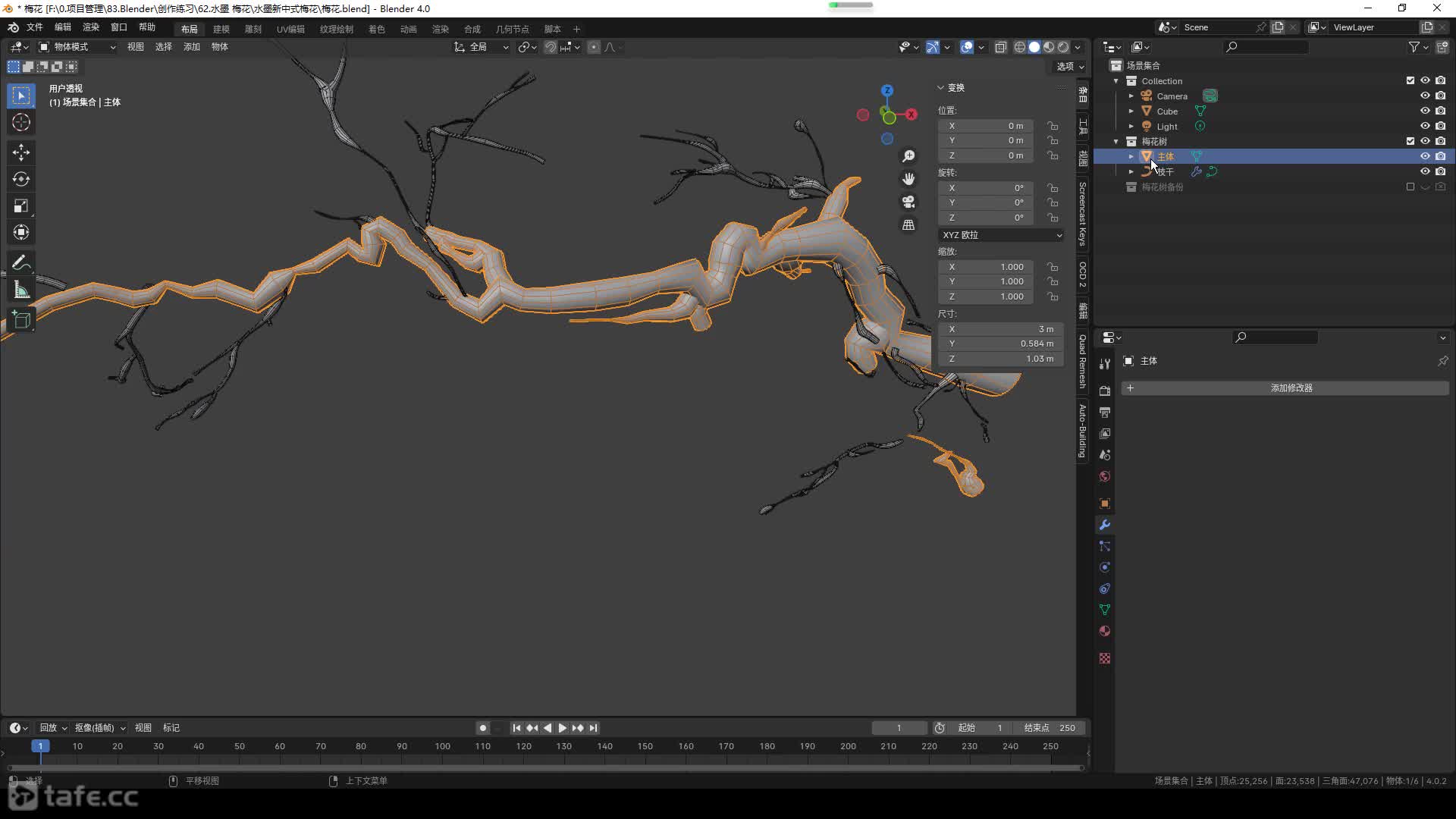The image size is (1456, 819).
Task: Expand the Camera tree item
Action: tap(1131, 96)
